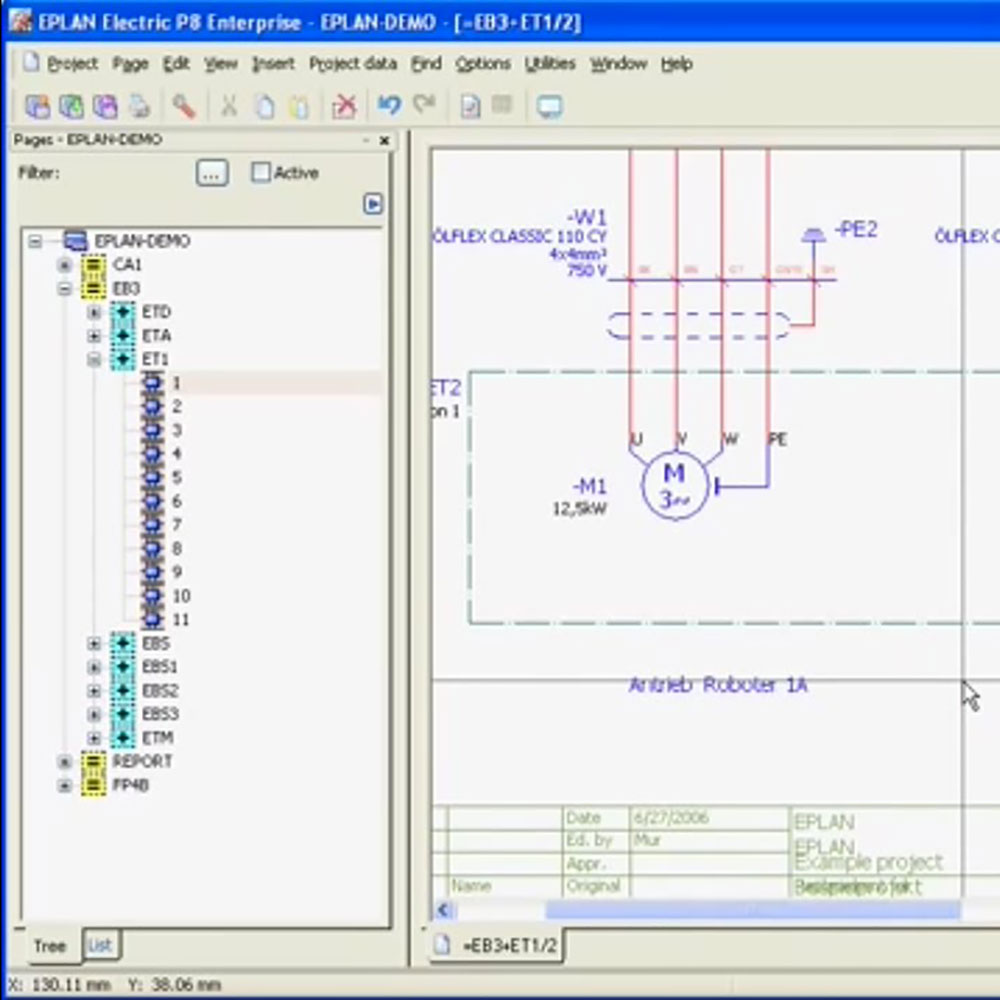Click the red brush format icon

[x=184, y=107]
